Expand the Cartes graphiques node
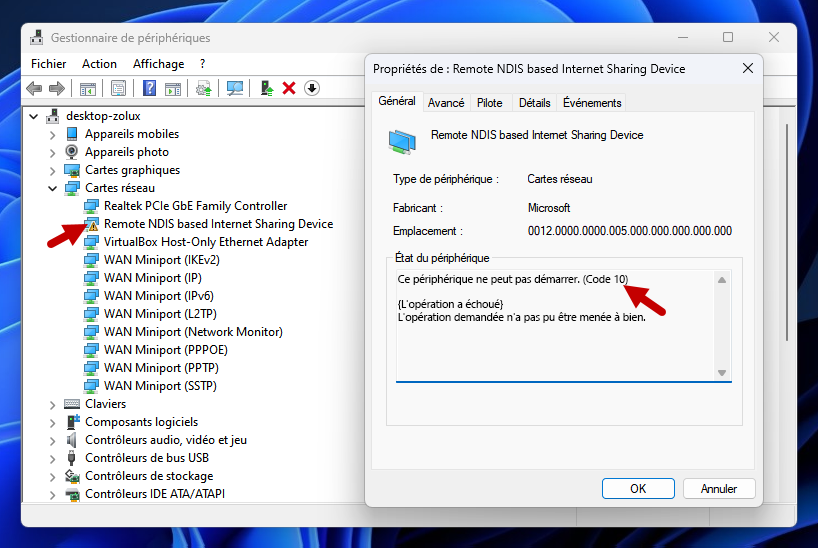818x548 pixels. pos(52,171)
